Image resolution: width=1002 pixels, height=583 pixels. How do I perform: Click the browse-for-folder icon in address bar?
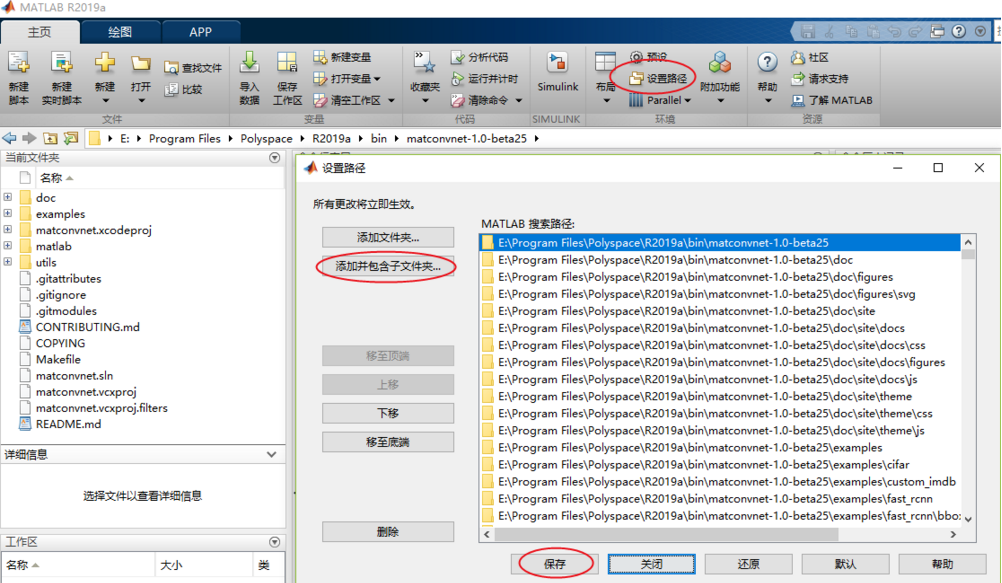coord(71,138)
